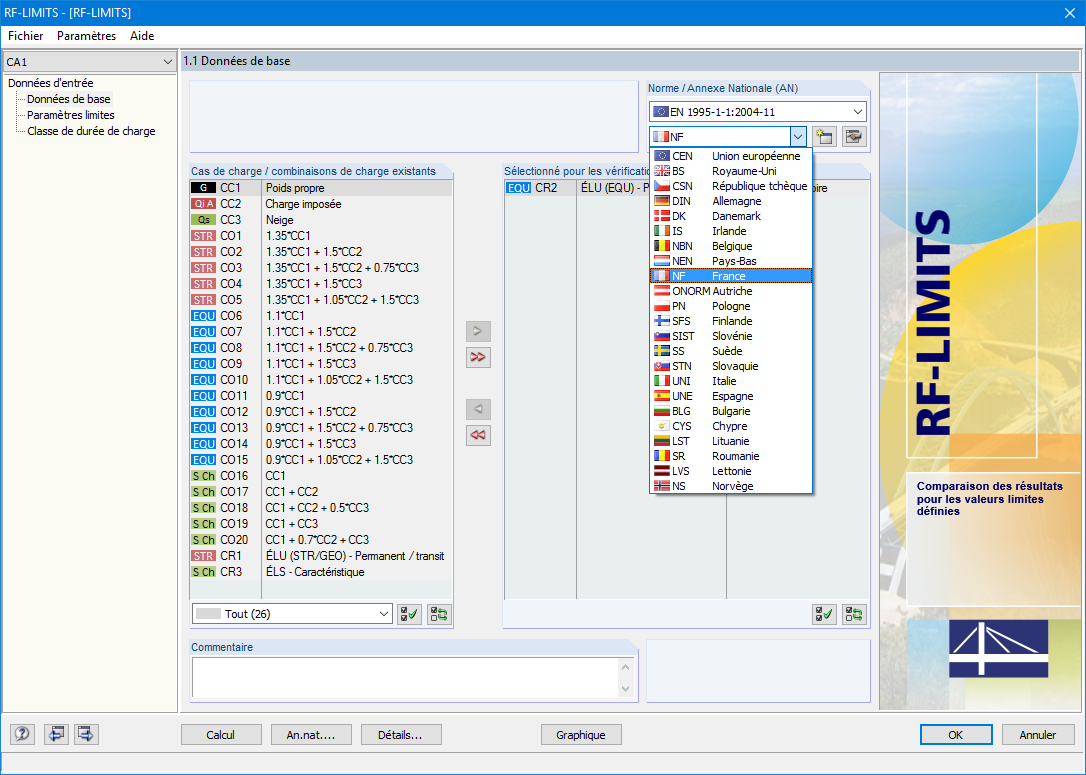Invert selection in selected-for-verification list
The image size is (1086, 775).
point(854,614)
